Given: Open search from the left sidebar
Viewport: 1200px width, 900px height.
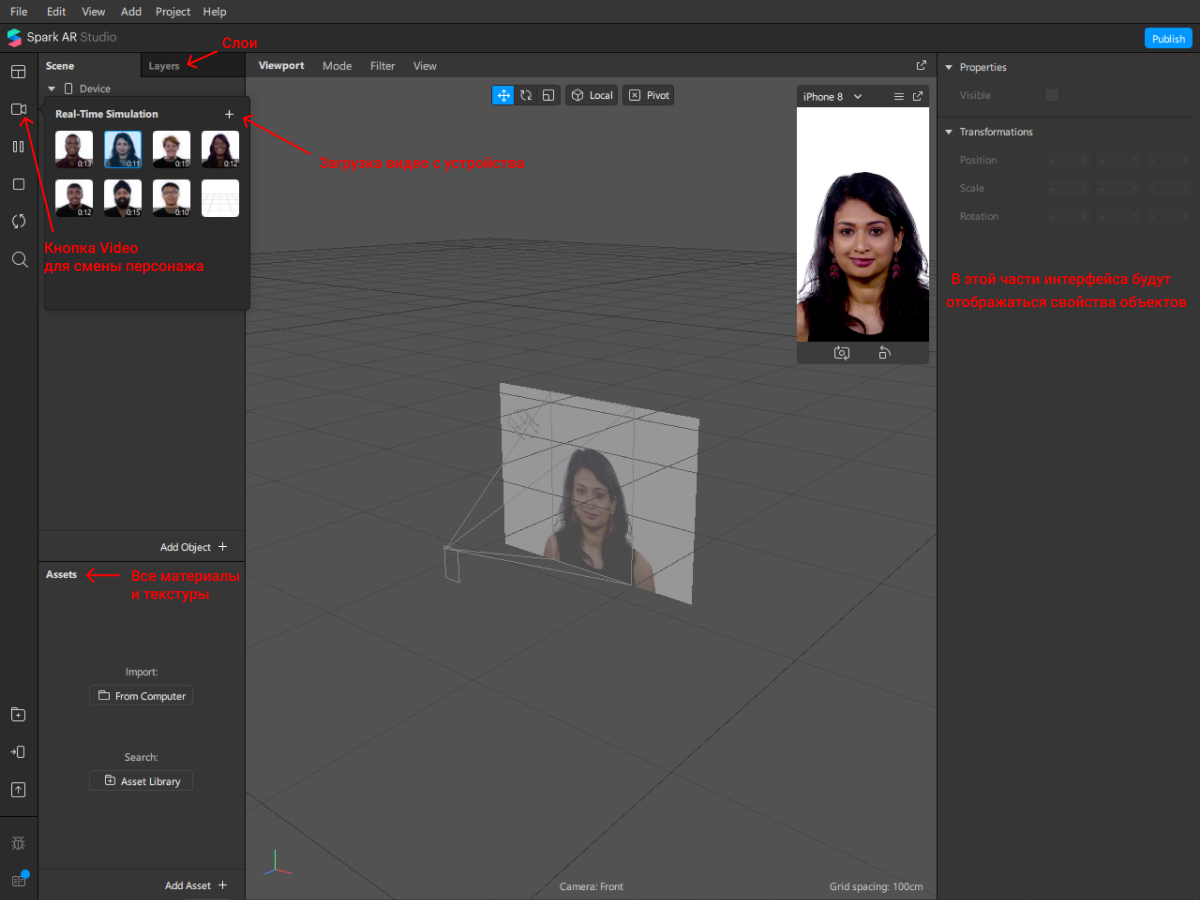Looking at the screenshot, I should coord(18,260).
